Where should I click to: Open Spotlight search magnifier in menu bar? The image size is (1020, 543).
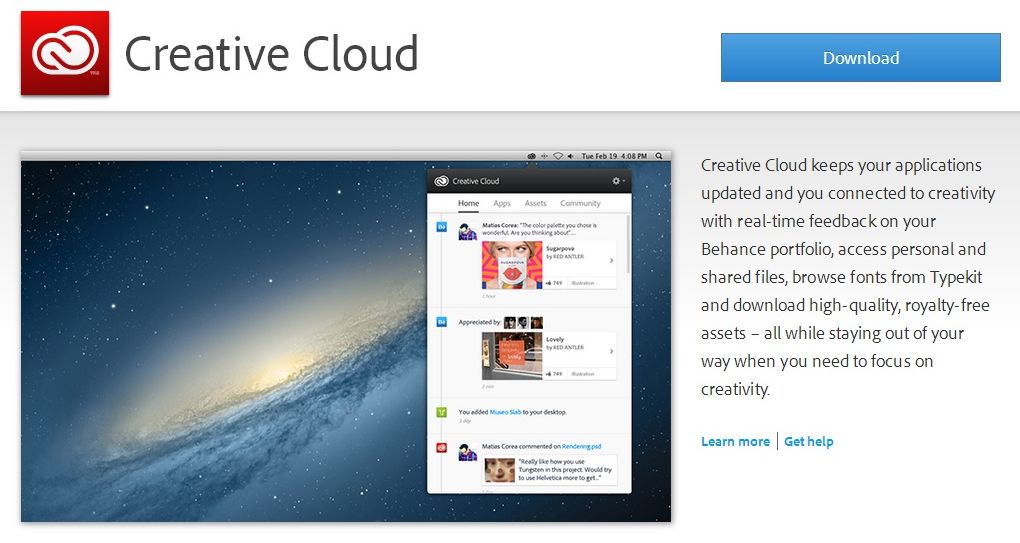pyautogui.click(x=659, y=156)
